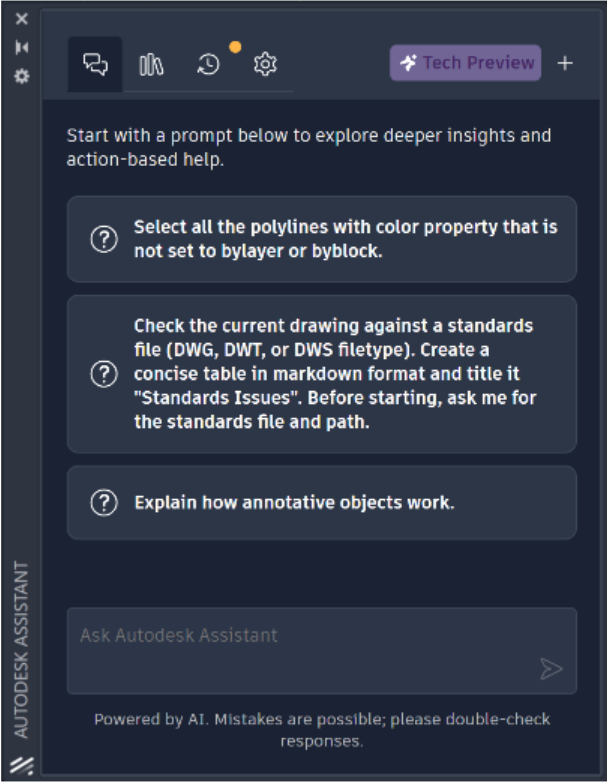The height and width of the screenshot is (782, 607).
Task: Click the orange notification dot above history
Action: click(x=235, y=47)
